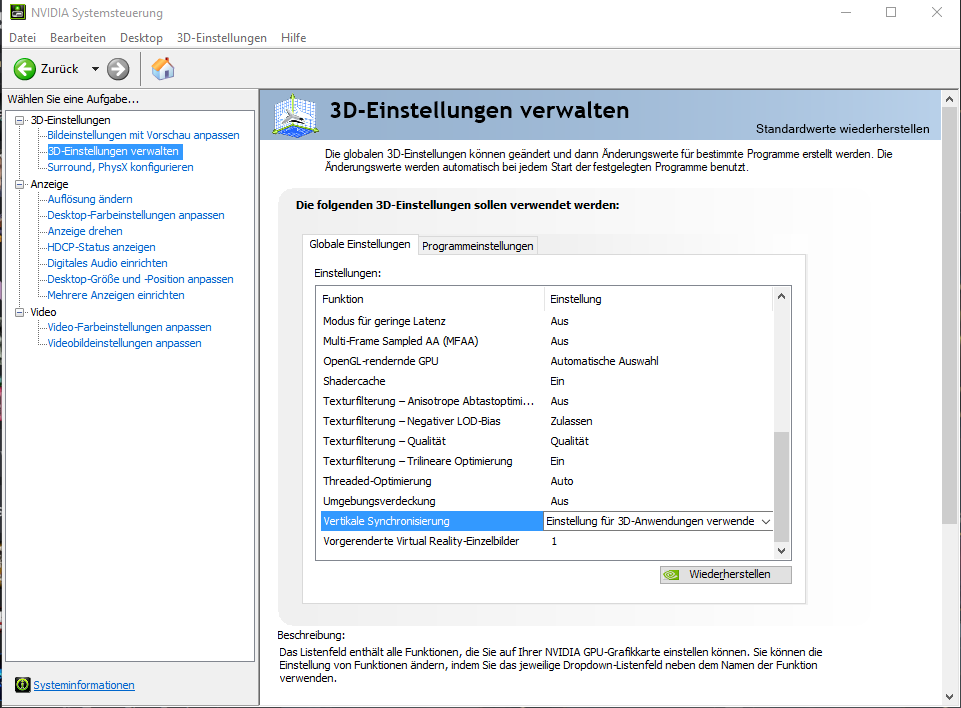Click the Funktion column header

coord(431,299)
